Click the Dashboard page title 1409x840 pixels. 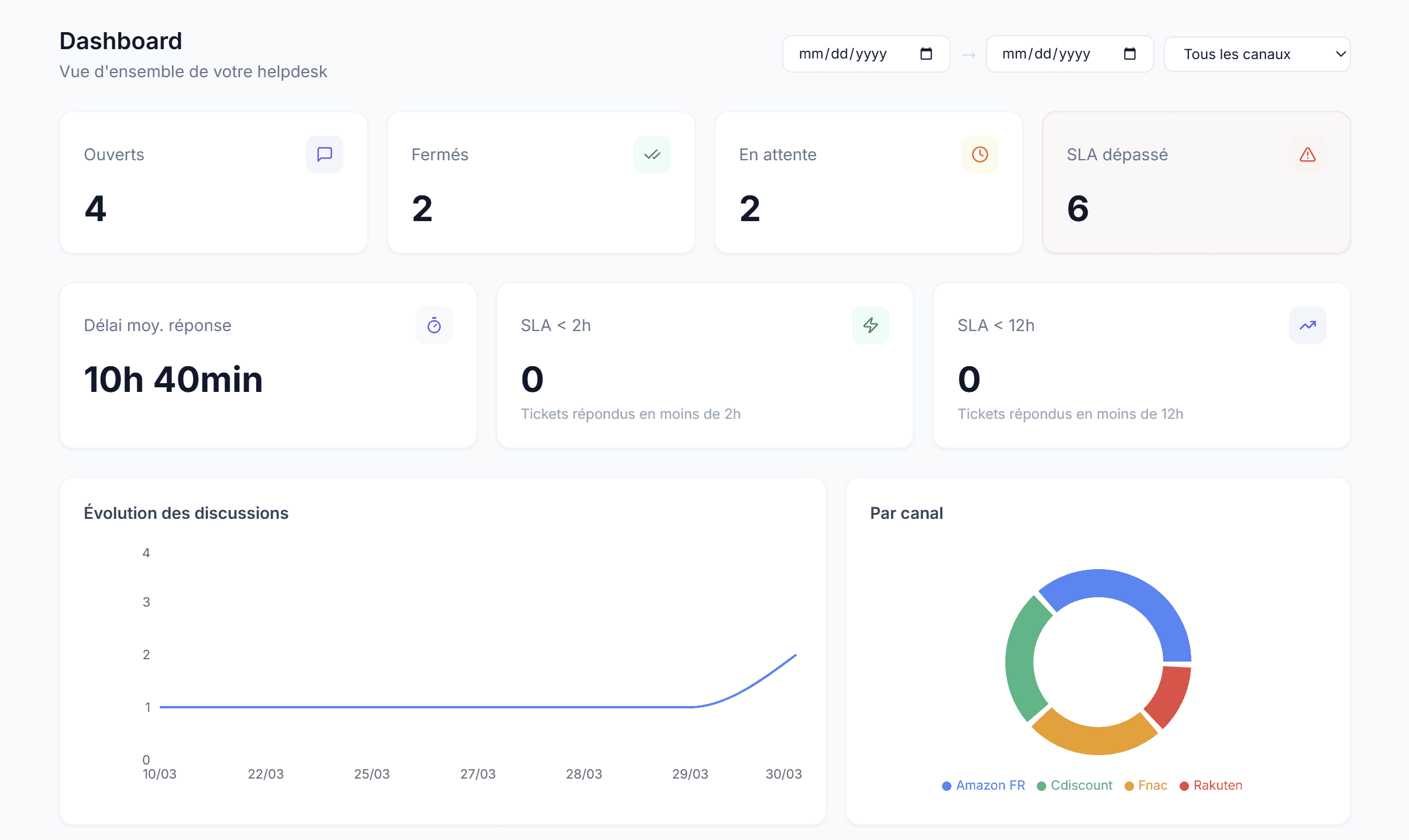point(121,40)
